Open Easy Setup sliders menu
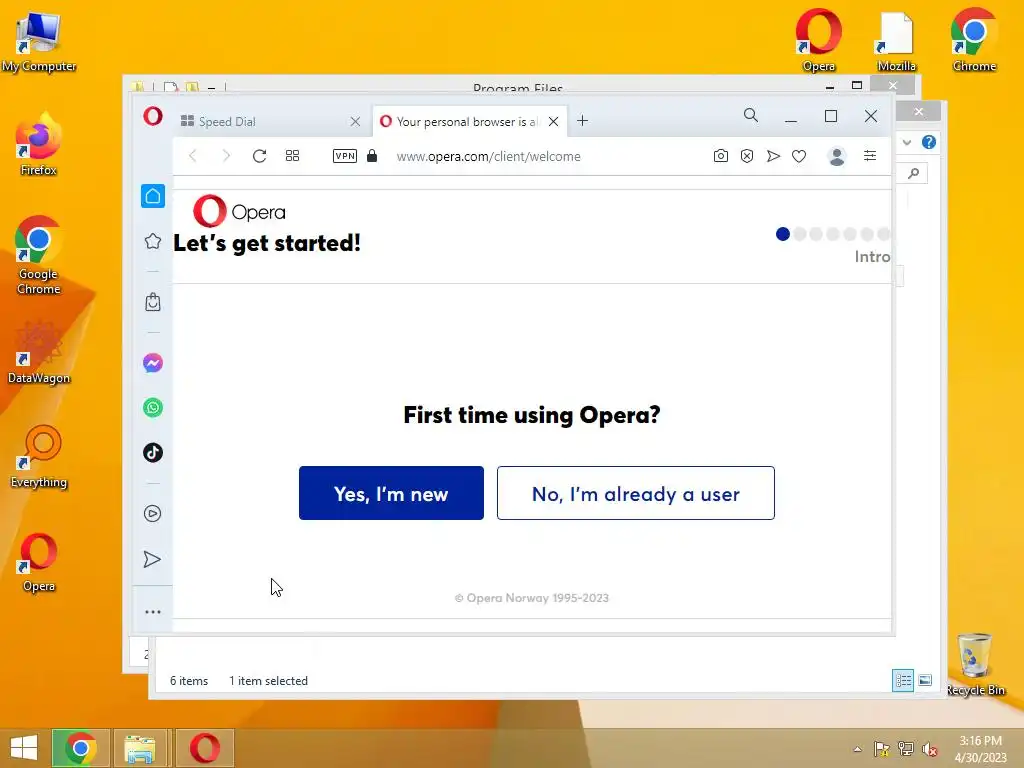The image size is (1024, 768). [x=870, y=155]
